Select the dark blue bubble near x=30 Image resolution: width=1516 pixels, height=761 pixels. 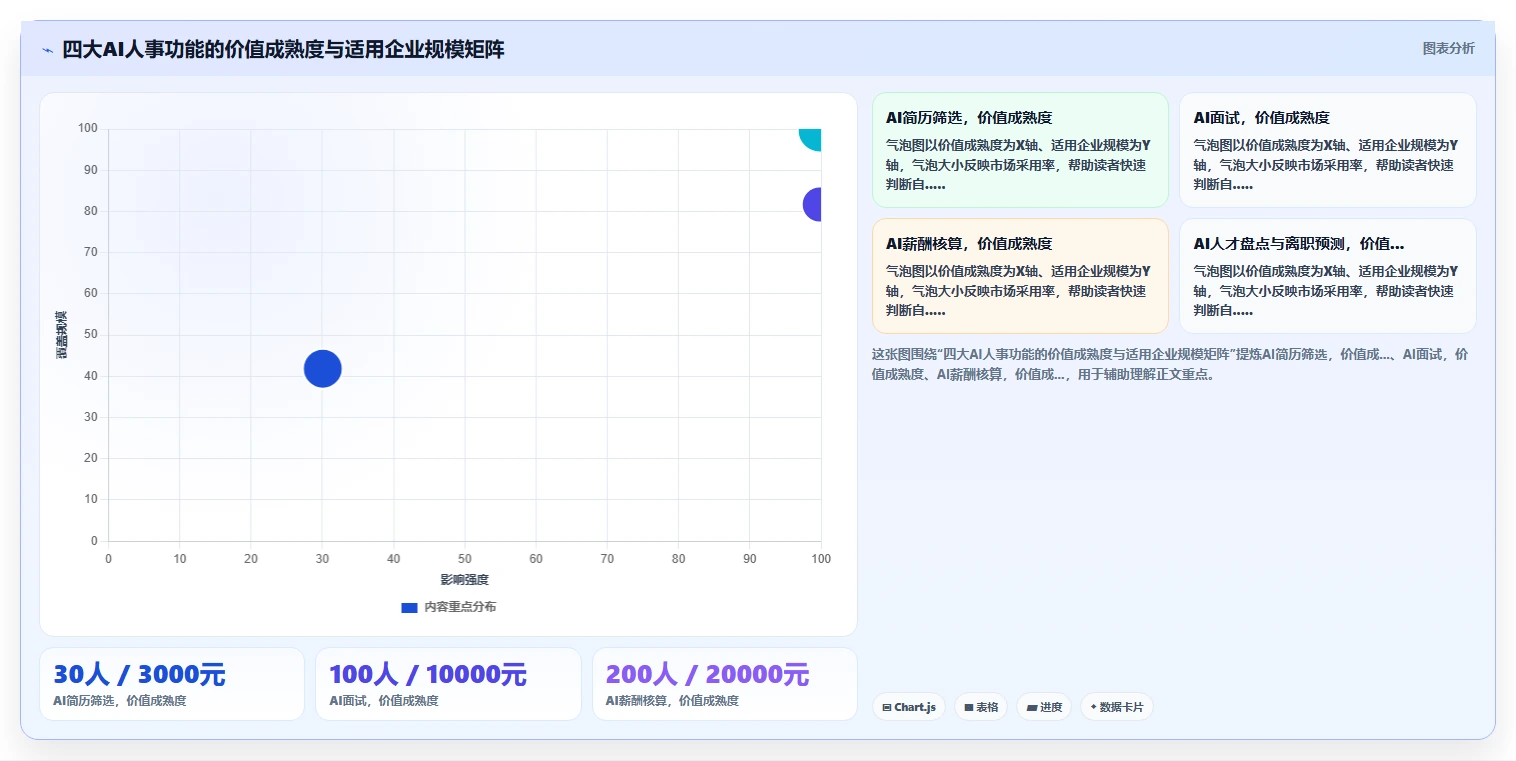pyautogui.click(x=322, y=368)
